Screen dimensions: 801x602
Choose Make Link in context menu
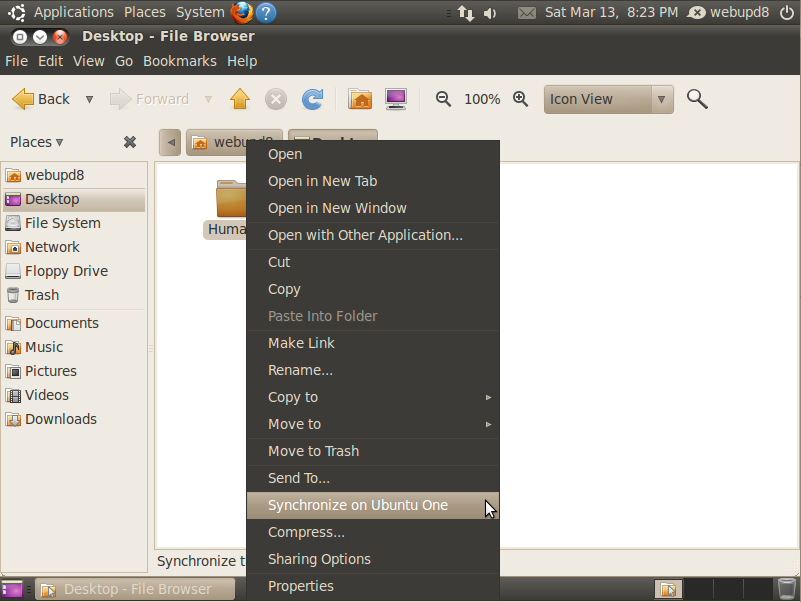pos(373,343)
